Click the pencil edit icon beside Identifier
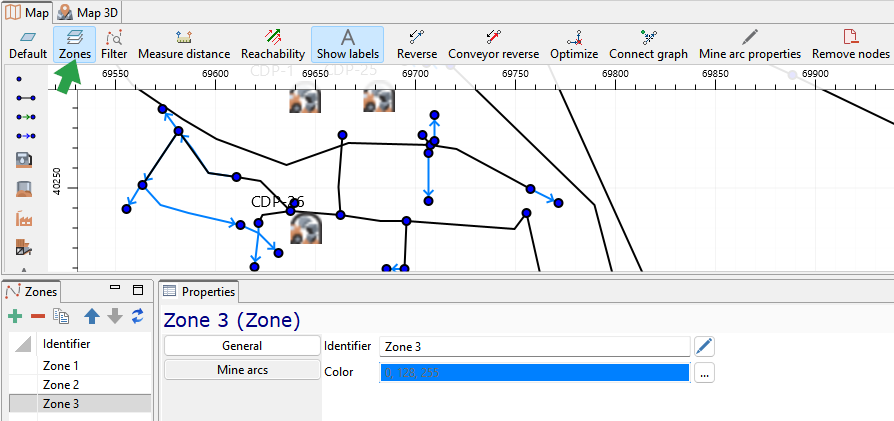 coord(704,346)
